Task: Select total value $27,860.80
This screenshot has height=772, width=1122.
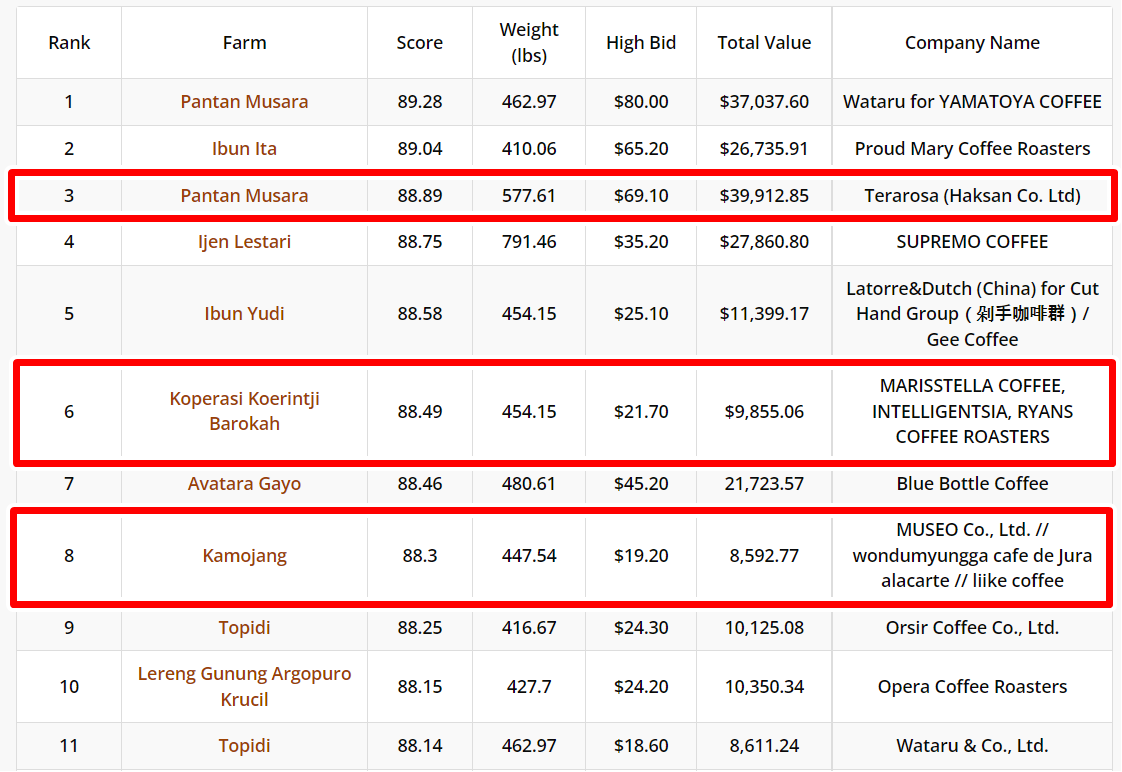Action: (x=764, y=242)
